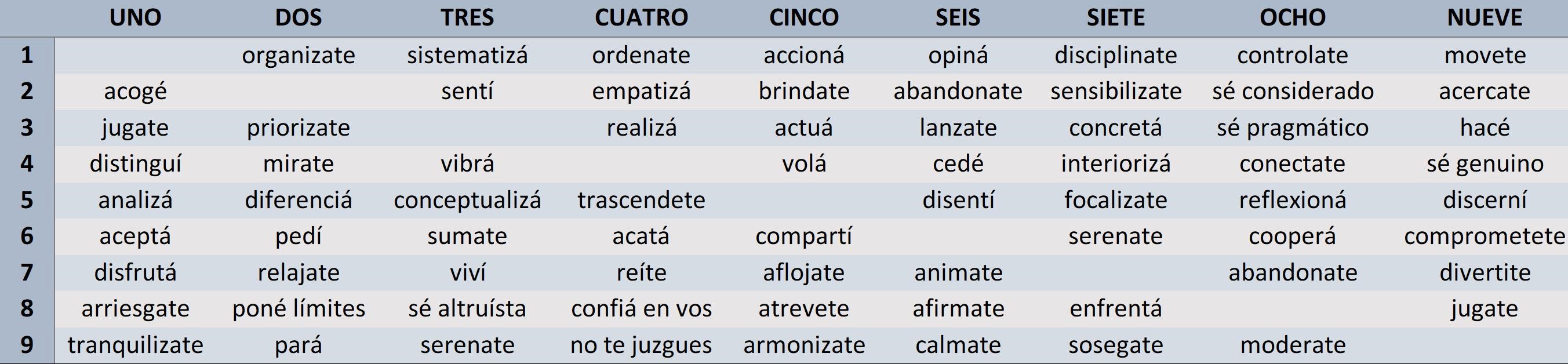This screenshot has width=1568, height=364.
Task: Click the 'moderate' cell under OCHO
Action: [1292, 345]
